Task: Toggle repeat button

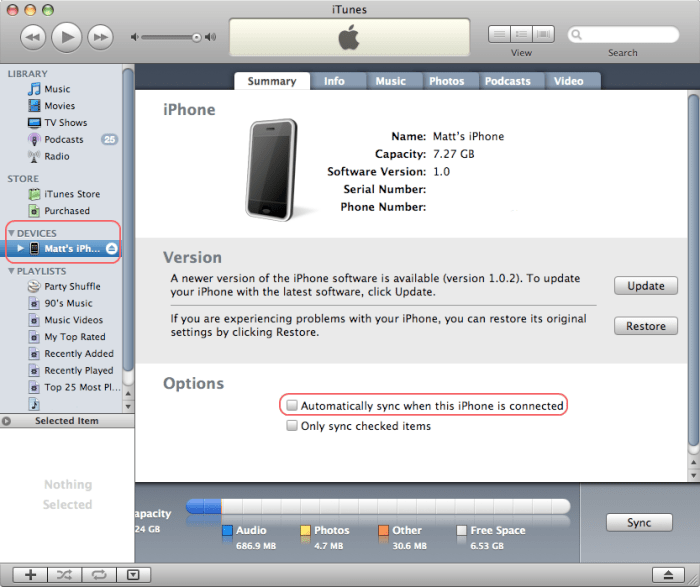Action: (99, 575)
